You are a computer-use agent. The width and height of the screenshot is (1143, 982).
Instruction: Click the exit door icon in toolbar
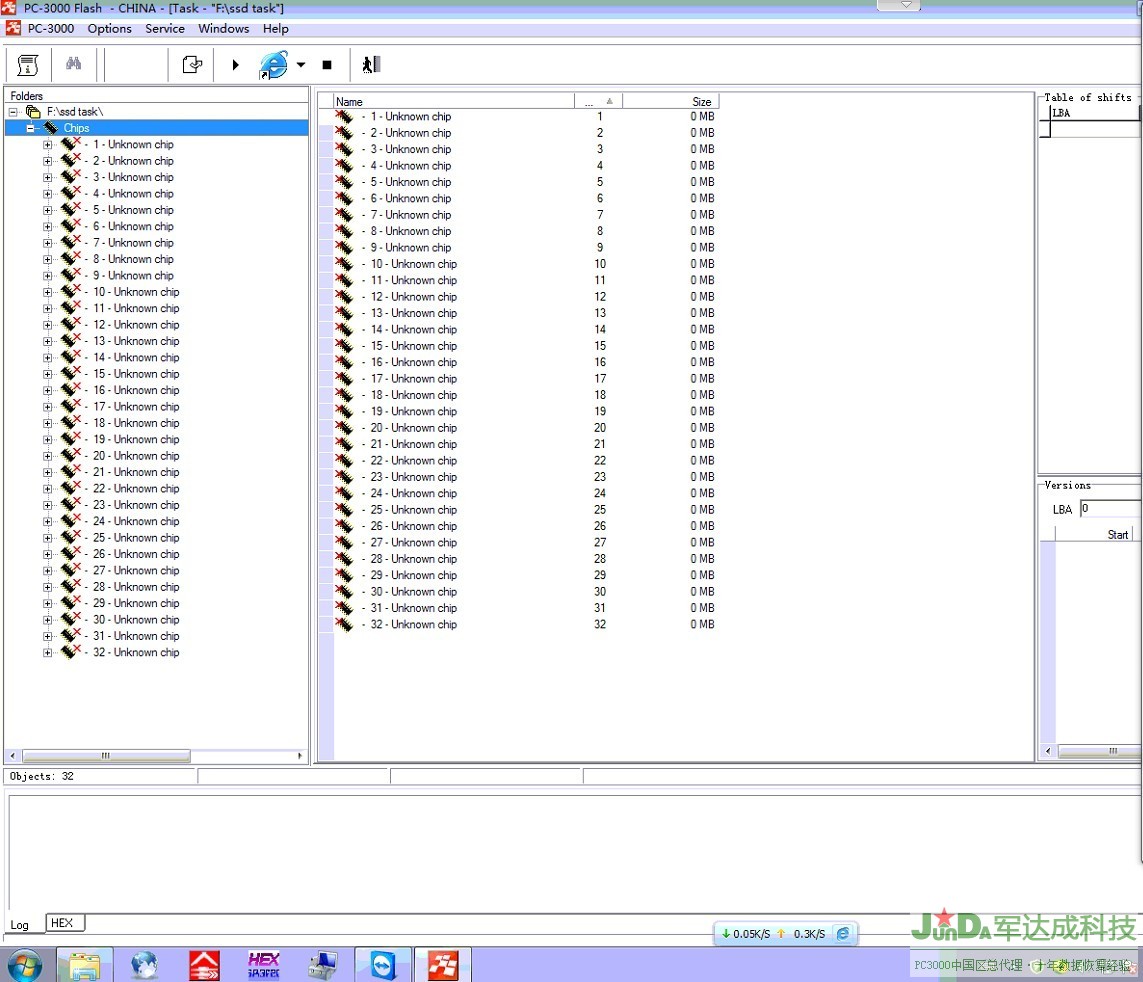point(371,65)
